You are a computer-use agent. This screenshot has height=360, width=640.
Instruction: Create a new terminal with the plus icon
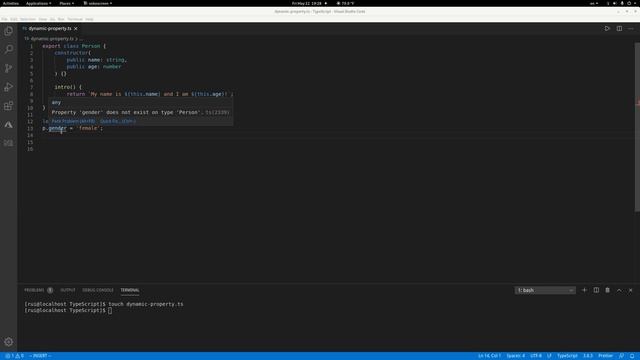click(584, 290)
